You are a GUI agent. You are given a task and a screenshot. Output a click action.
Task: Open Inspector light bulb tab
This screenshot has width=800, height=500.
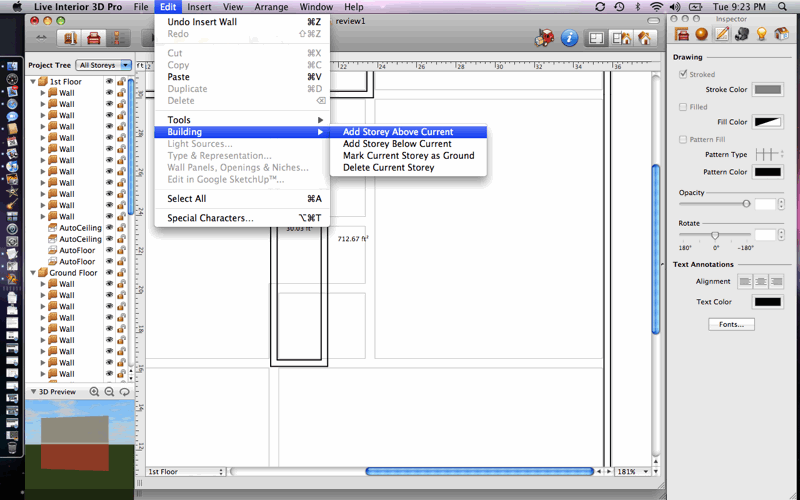point(761,34)
